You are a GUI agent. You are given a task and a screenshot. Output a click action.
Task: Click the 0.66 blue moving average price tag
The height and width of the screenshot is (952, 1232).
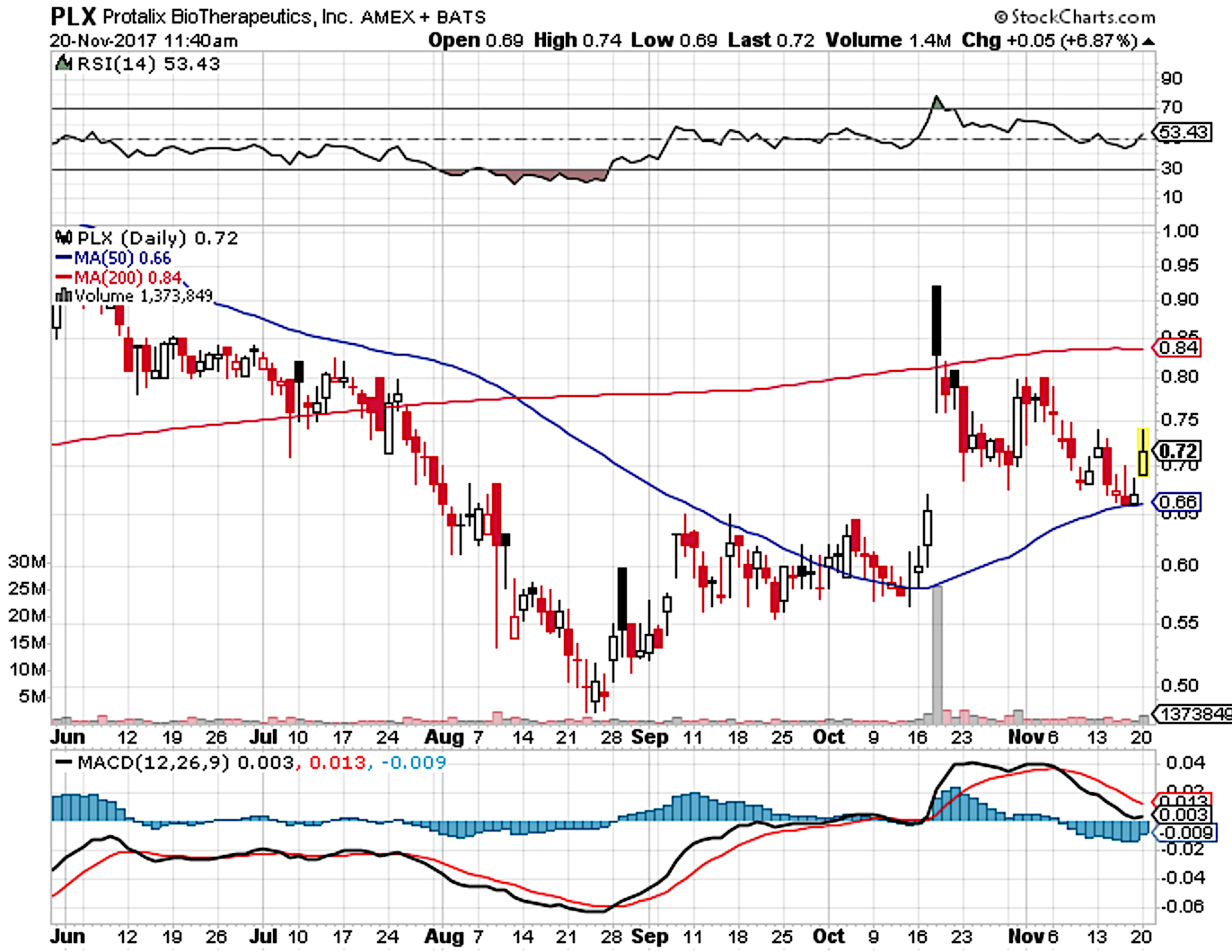click(x=1178, y=502)
